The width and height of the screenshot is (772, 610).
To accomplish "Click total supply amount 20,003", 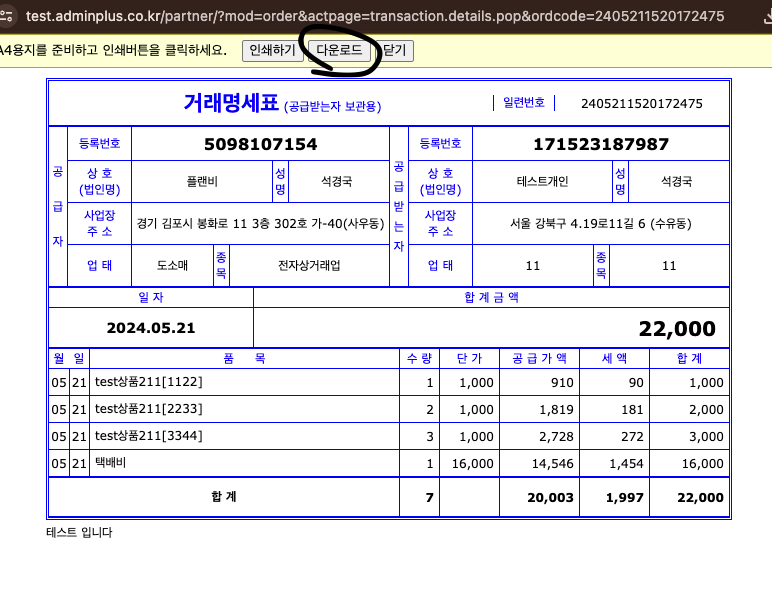I will coord(550,498).
